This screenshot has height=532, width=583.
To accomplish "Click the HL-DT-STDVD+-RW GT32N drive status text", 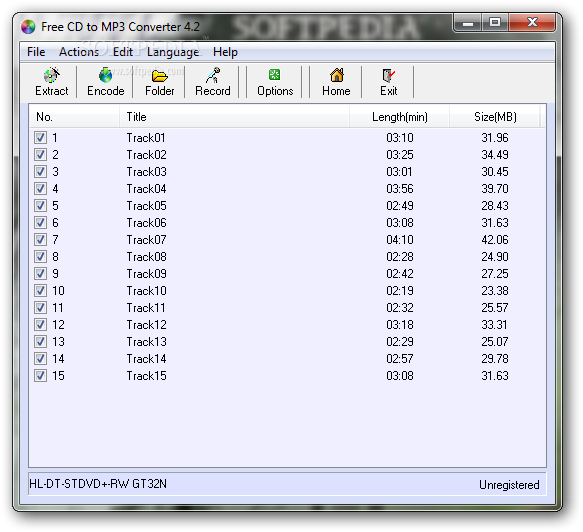I will (98, 484).
